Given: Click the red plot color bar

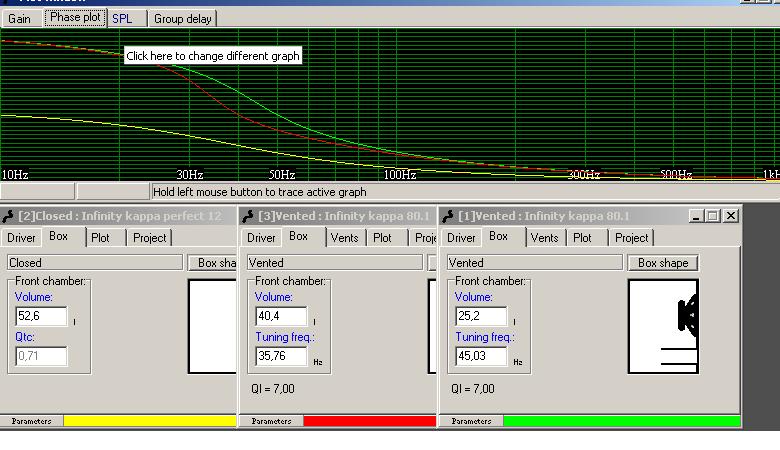Looking at the screenshot, I should click(x=369, y=421).
